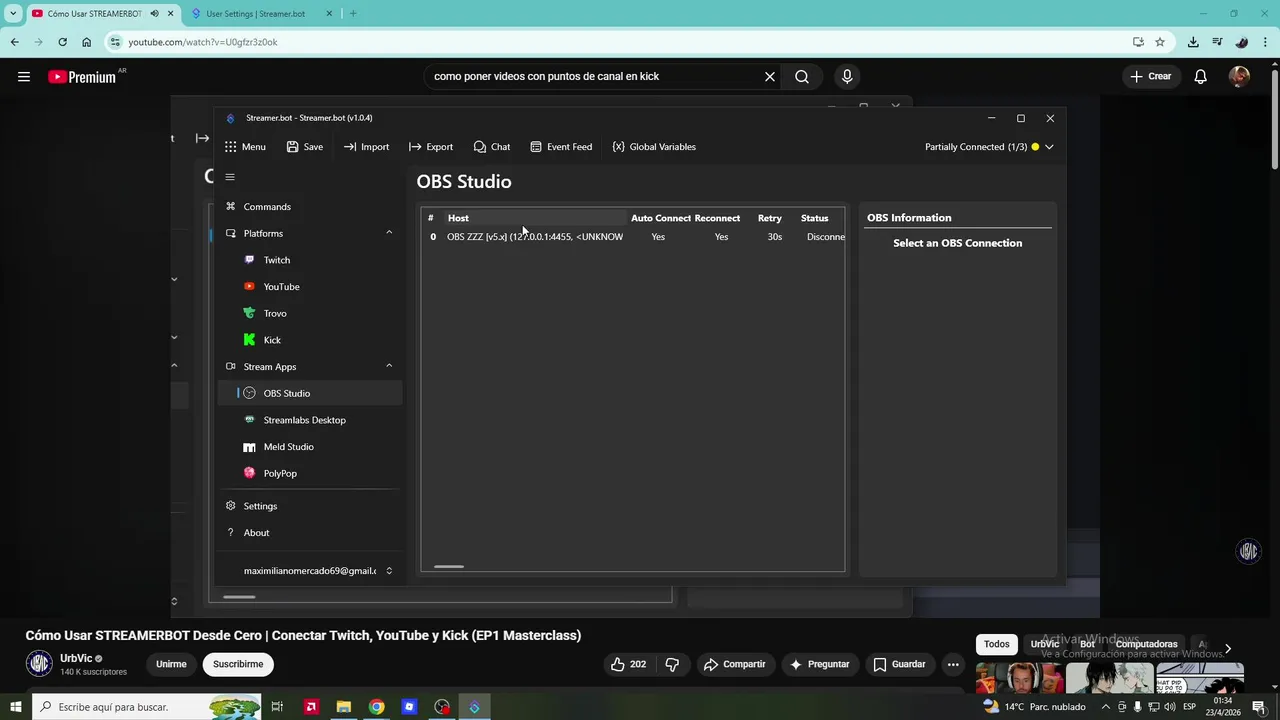This screenshot has height=720, width=1280.
Task: Go to YouTube Premium home logo
Action: [82, 77]
